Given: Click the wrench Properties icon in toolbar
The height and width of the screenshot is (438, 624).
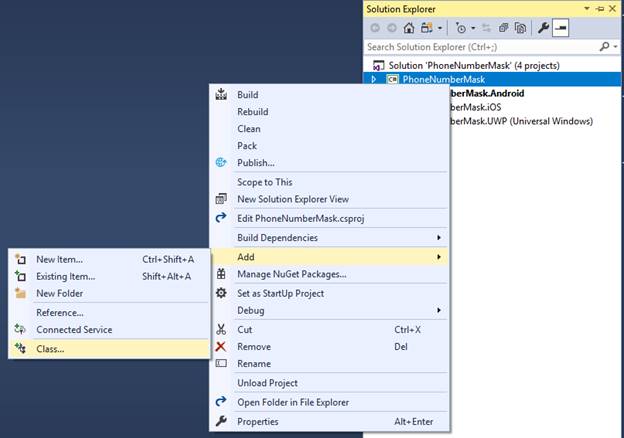Looking at the screenshot, I should click(543, 28).
